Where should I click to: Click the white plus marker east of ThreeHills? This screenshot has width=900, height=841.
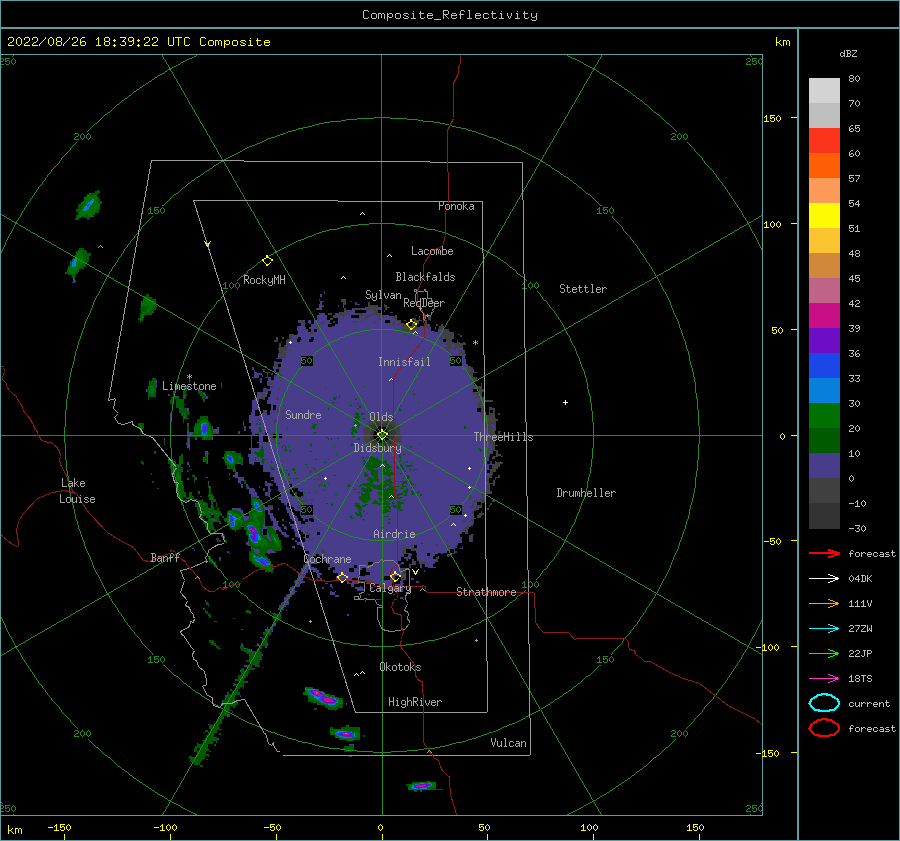click(565, 402)
